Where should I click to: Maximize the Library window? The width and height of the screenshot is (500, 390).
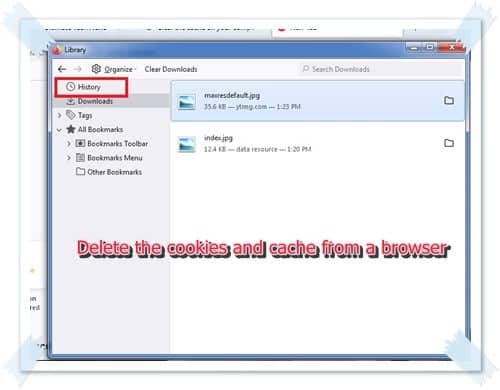[x=430, y=47]
